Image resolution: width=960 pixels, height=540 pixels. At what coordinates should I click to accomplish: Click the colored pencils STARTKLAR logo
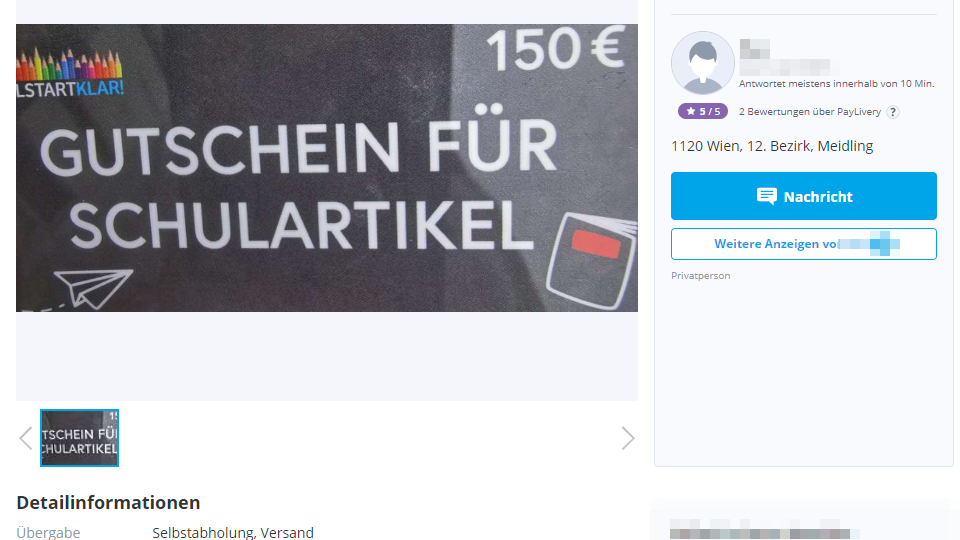(69, 73)
